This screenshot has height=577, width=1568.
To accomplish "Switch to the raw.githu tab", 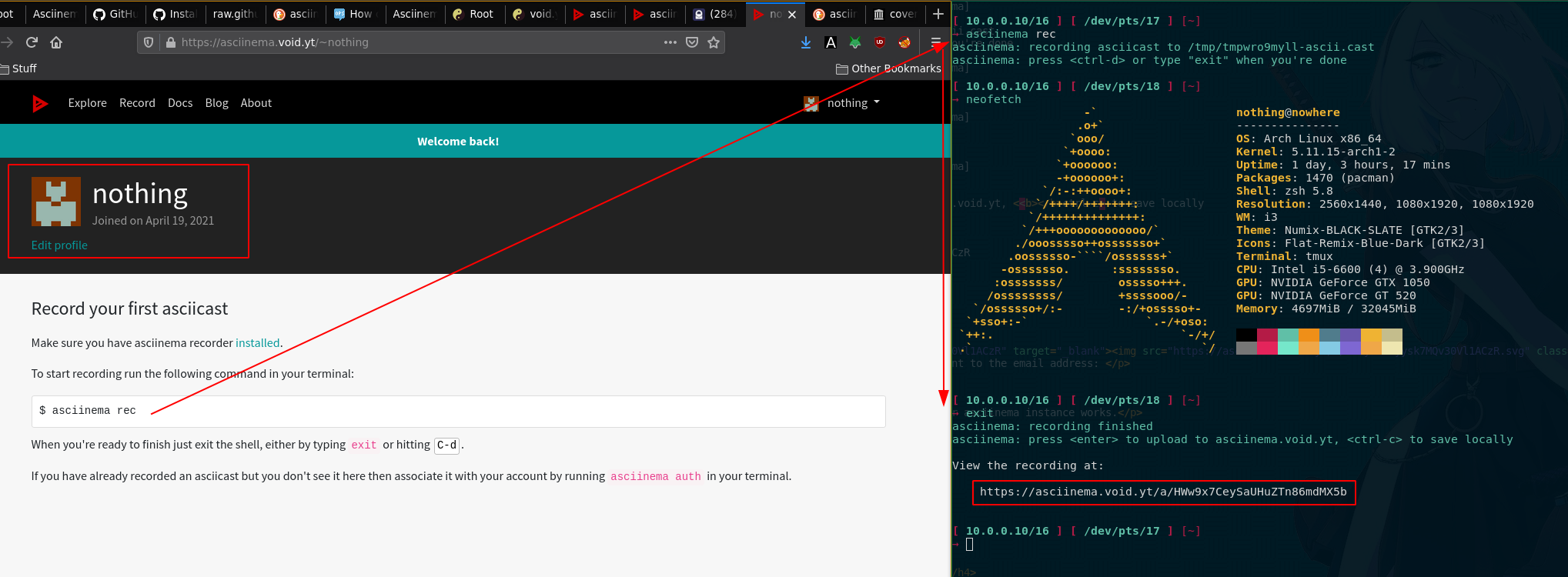I will pos(235,14).
